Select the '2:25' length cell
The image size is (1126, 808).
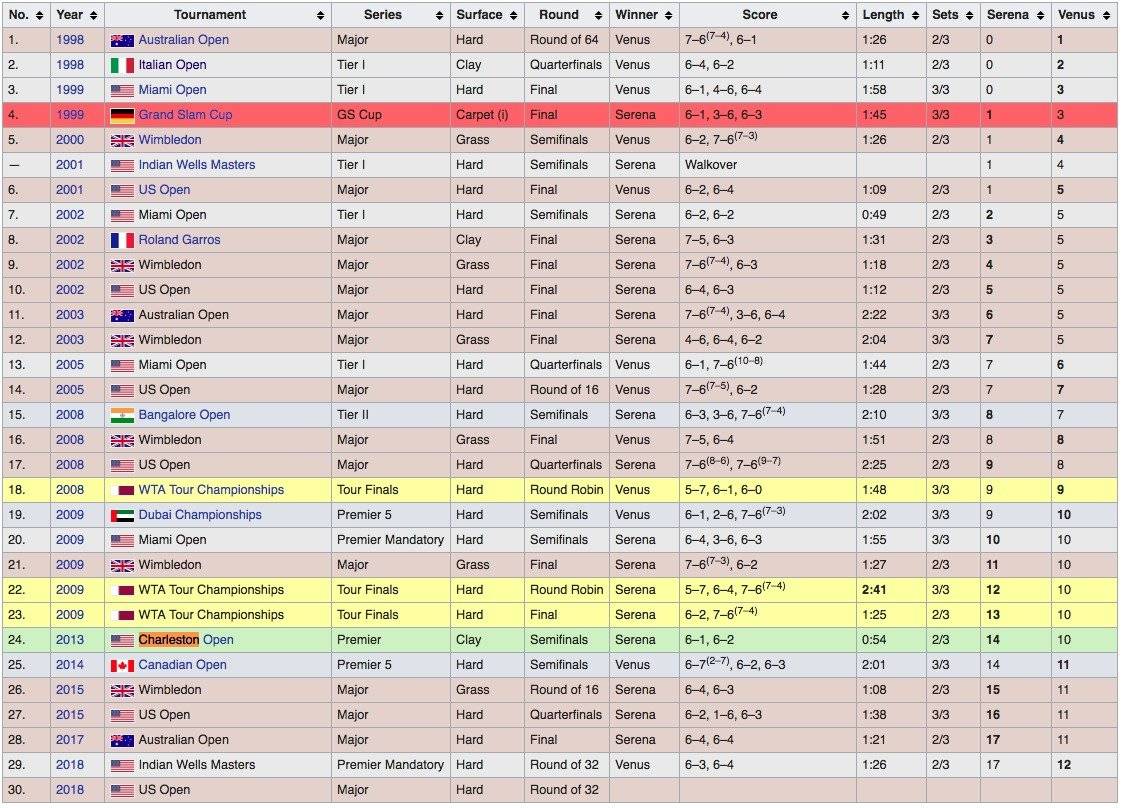(890, 465)
